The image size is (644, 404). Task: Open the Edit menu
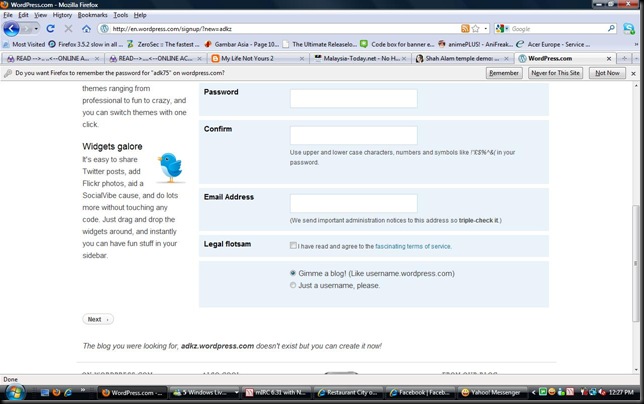pos(23,15)
